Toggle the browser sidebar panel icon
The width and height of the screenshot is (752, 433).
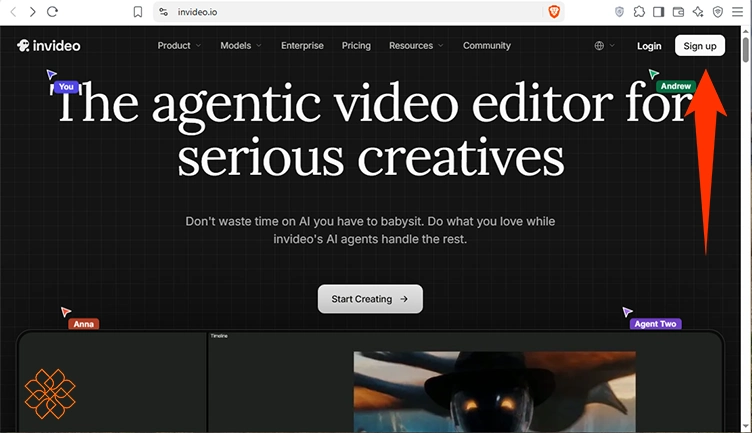[x=658, y=12]
